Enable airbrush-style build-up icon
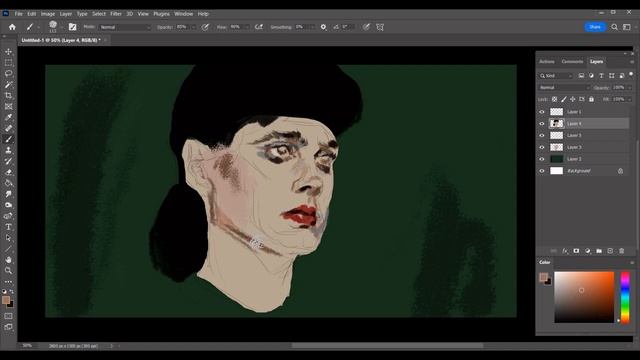 click(x=258, y=27)
